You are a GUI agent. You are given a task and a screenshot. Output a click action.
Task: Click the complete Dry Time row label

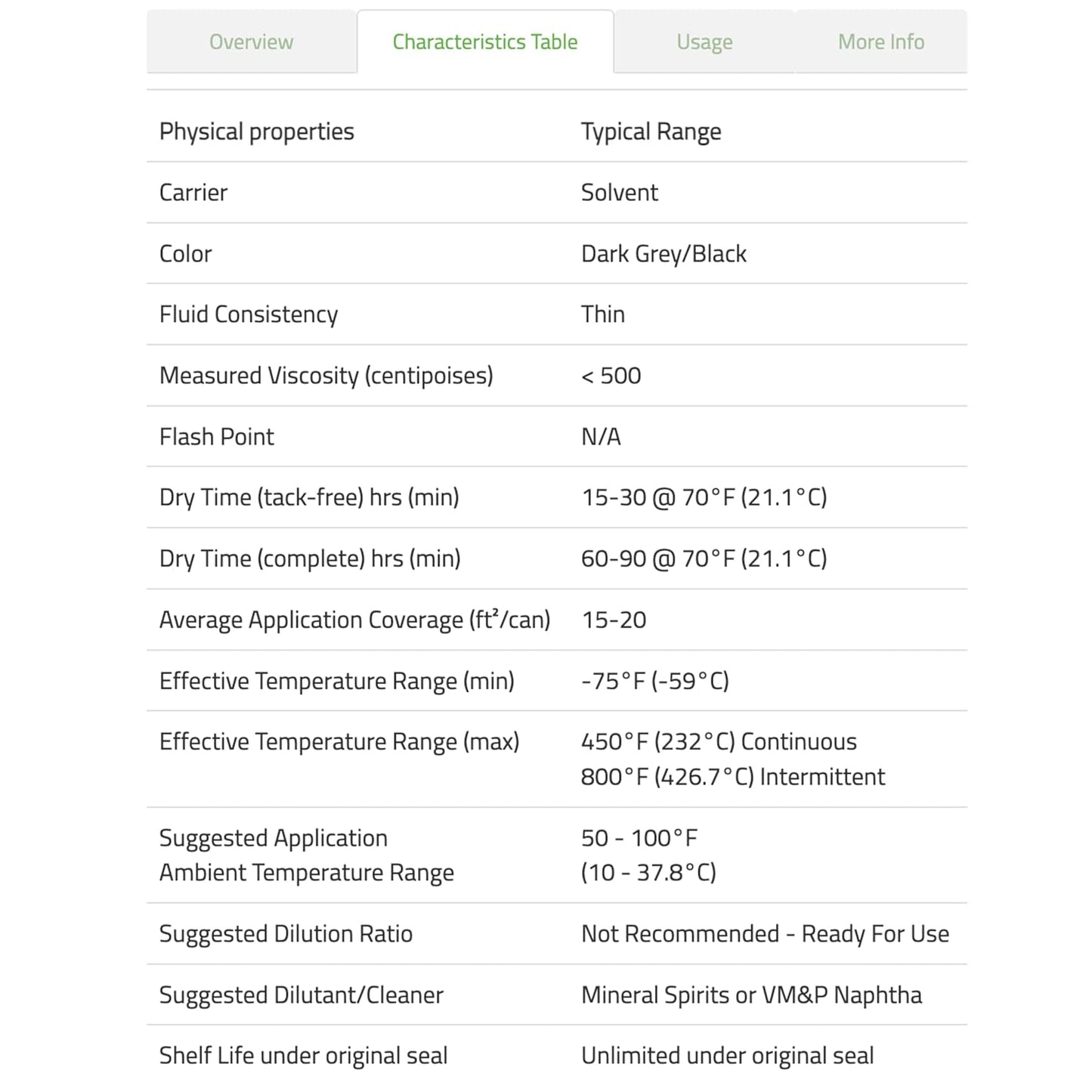point(309,558)
